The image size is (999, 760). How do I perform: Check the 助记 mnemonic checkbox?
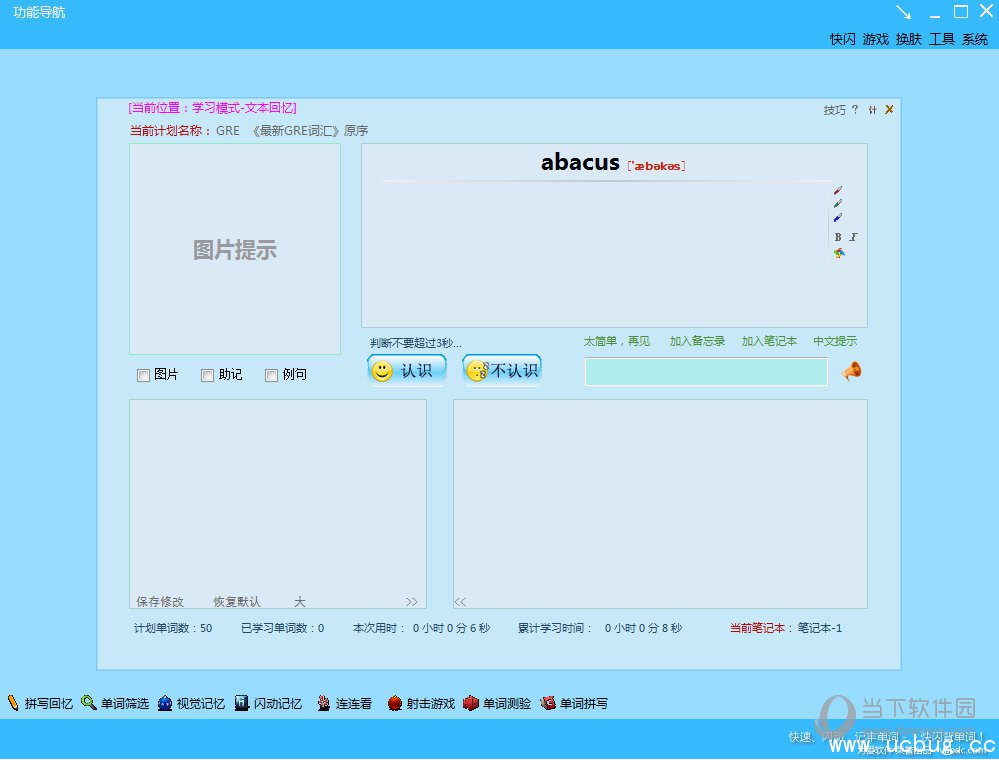(x=207, y=376)
